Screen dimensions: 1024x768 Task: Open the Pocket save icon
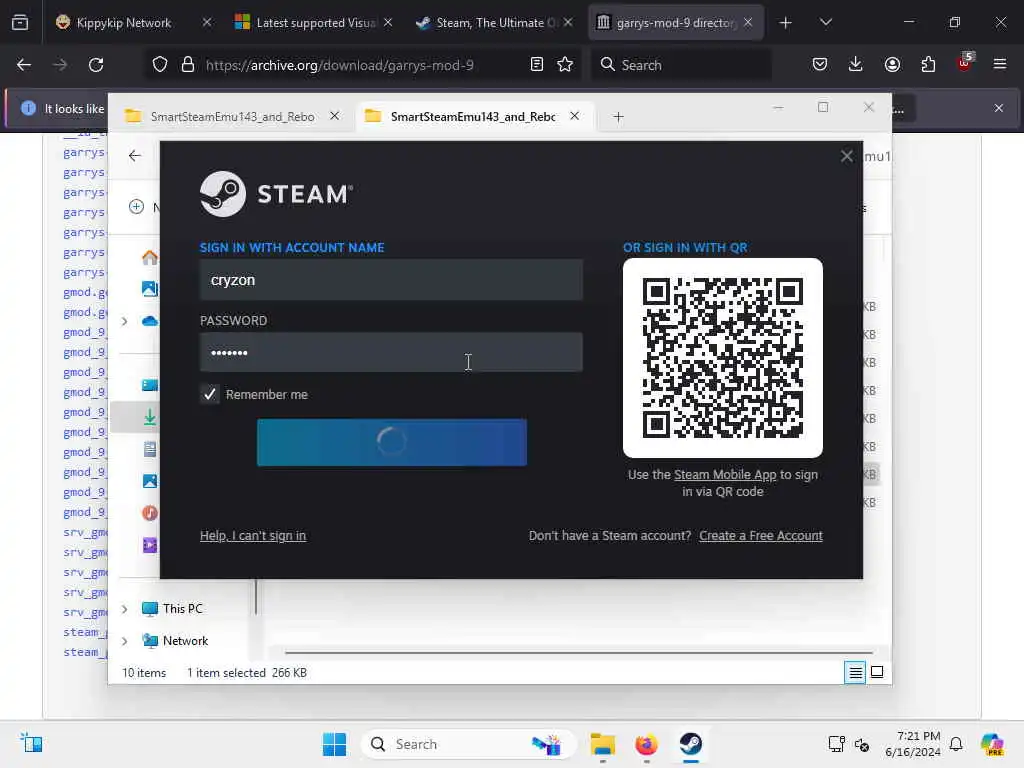[x=820, y=64]
